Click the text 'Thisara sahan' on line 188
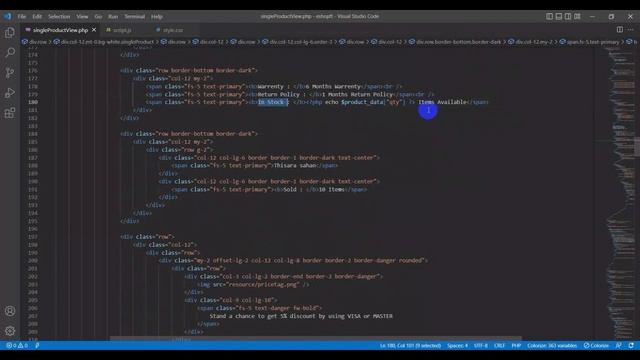 pyautogui.click(x=295, y=165)
